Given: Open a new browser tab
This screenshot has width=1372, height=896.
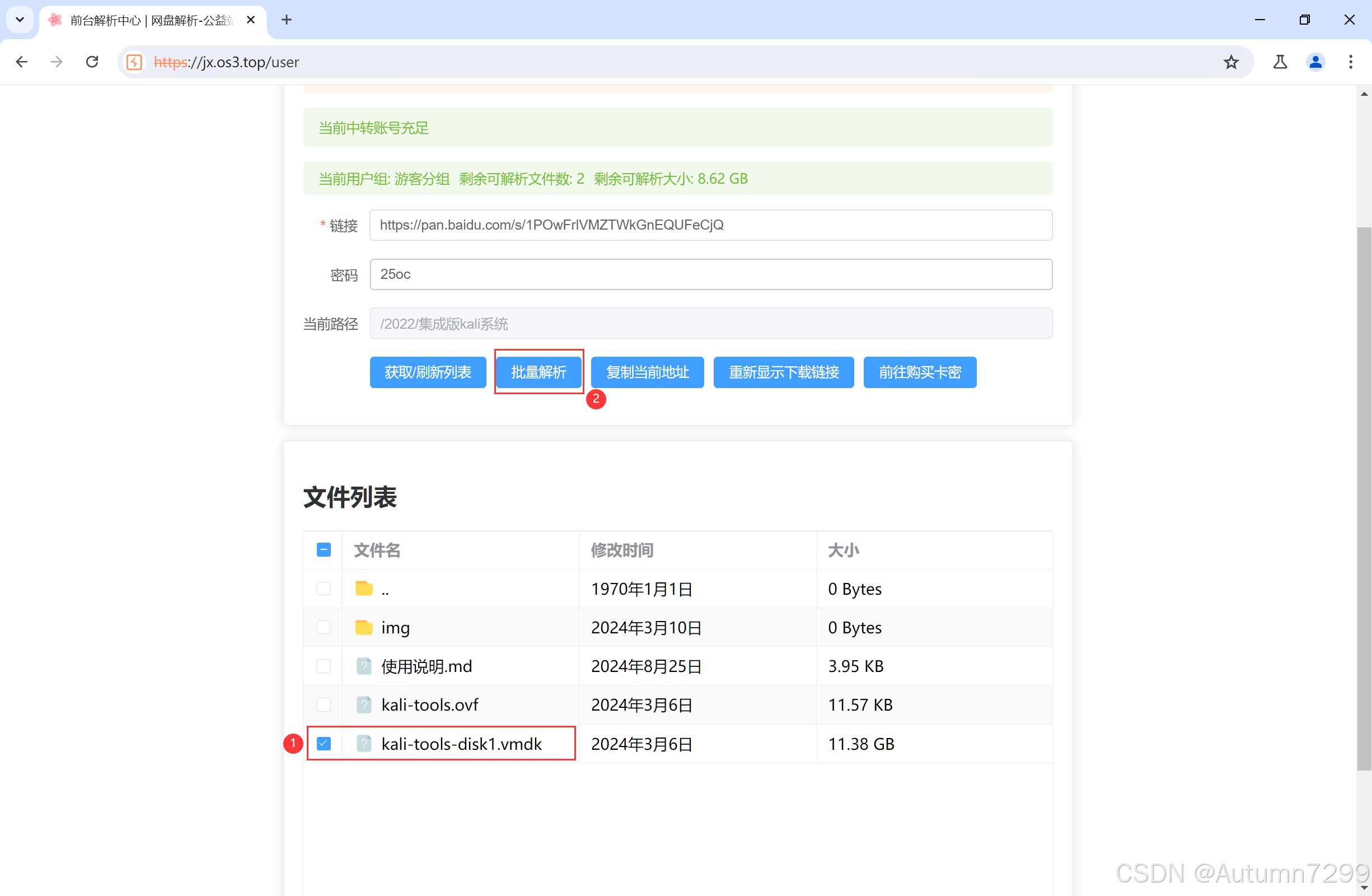Looking at the screenshot, I should 287,20.
